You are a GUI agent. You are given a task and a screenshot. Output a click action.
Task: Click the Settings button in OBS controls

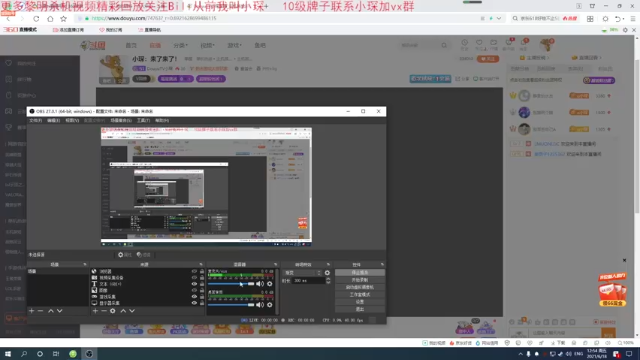pyautogui.click(x=360, y=302)
